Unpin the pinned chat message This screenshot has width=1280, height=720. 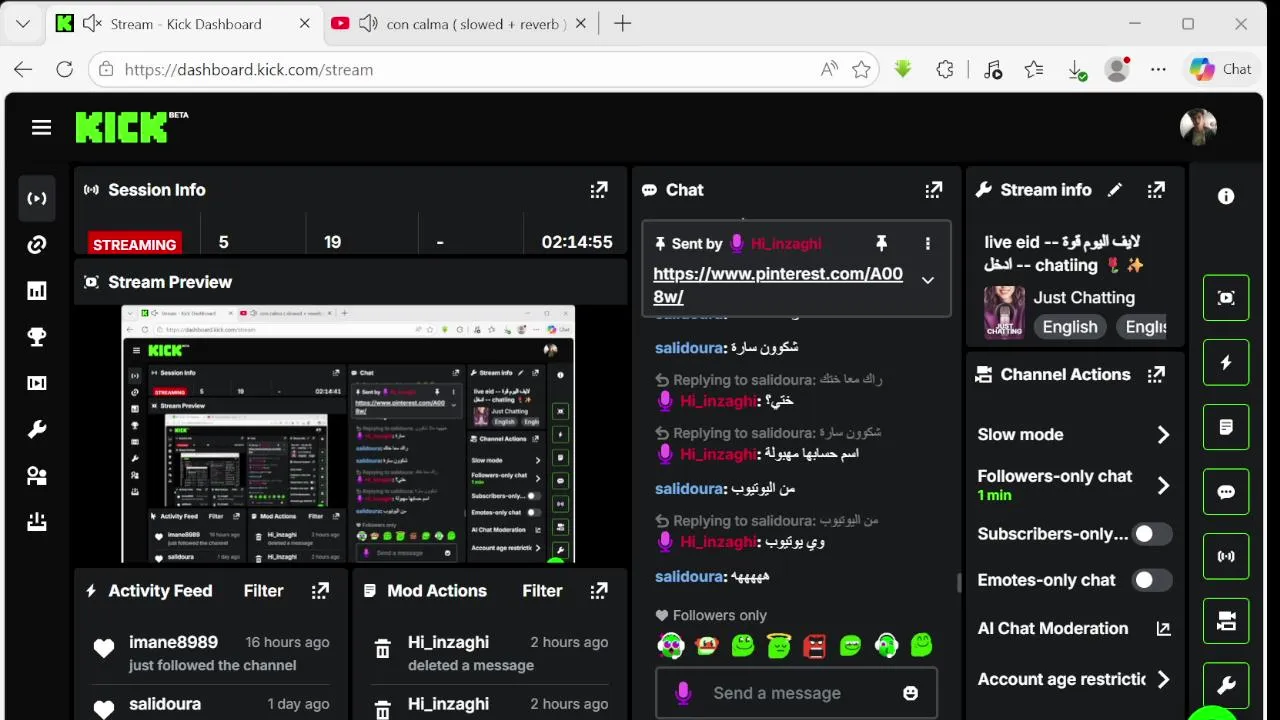(x=881, y=243)
